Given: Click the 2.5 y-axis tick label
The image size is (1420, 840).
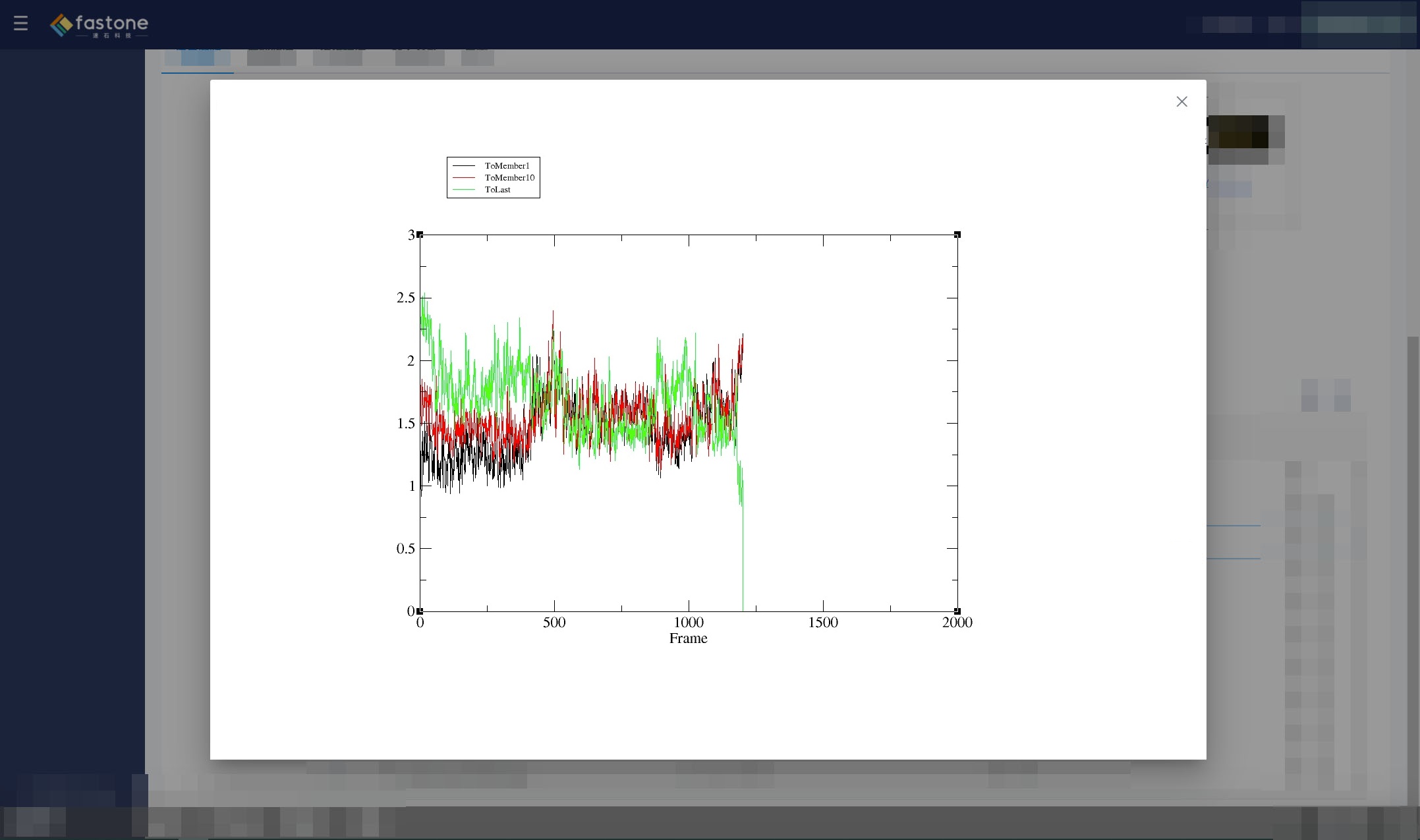Looking at the screenshot, I should (406, 298).
